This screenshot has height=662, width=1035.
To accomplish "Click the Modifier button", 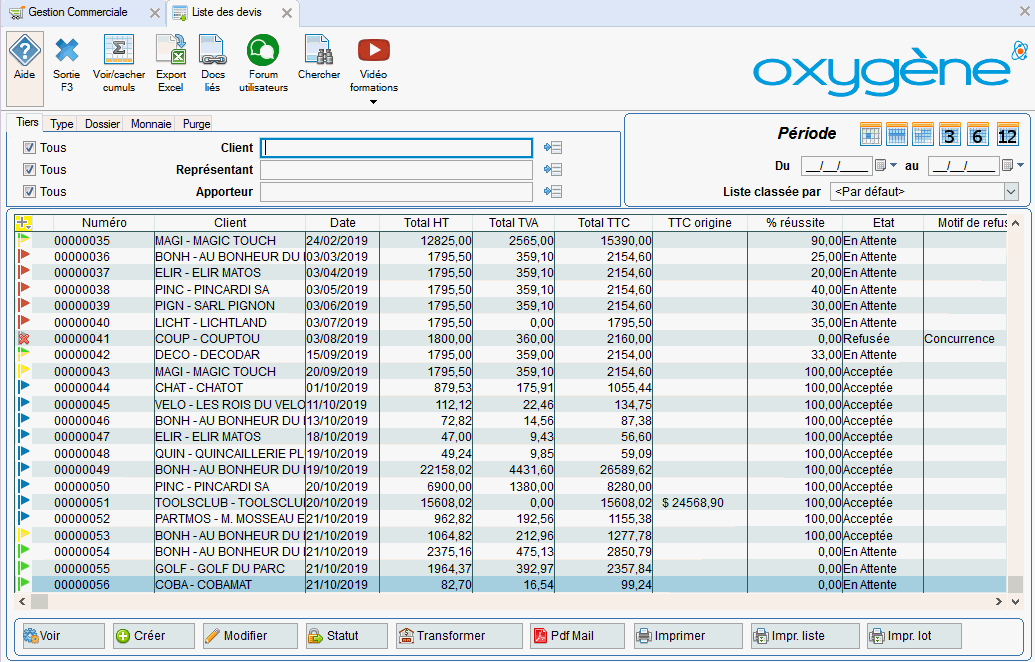I will coord(250,636).
